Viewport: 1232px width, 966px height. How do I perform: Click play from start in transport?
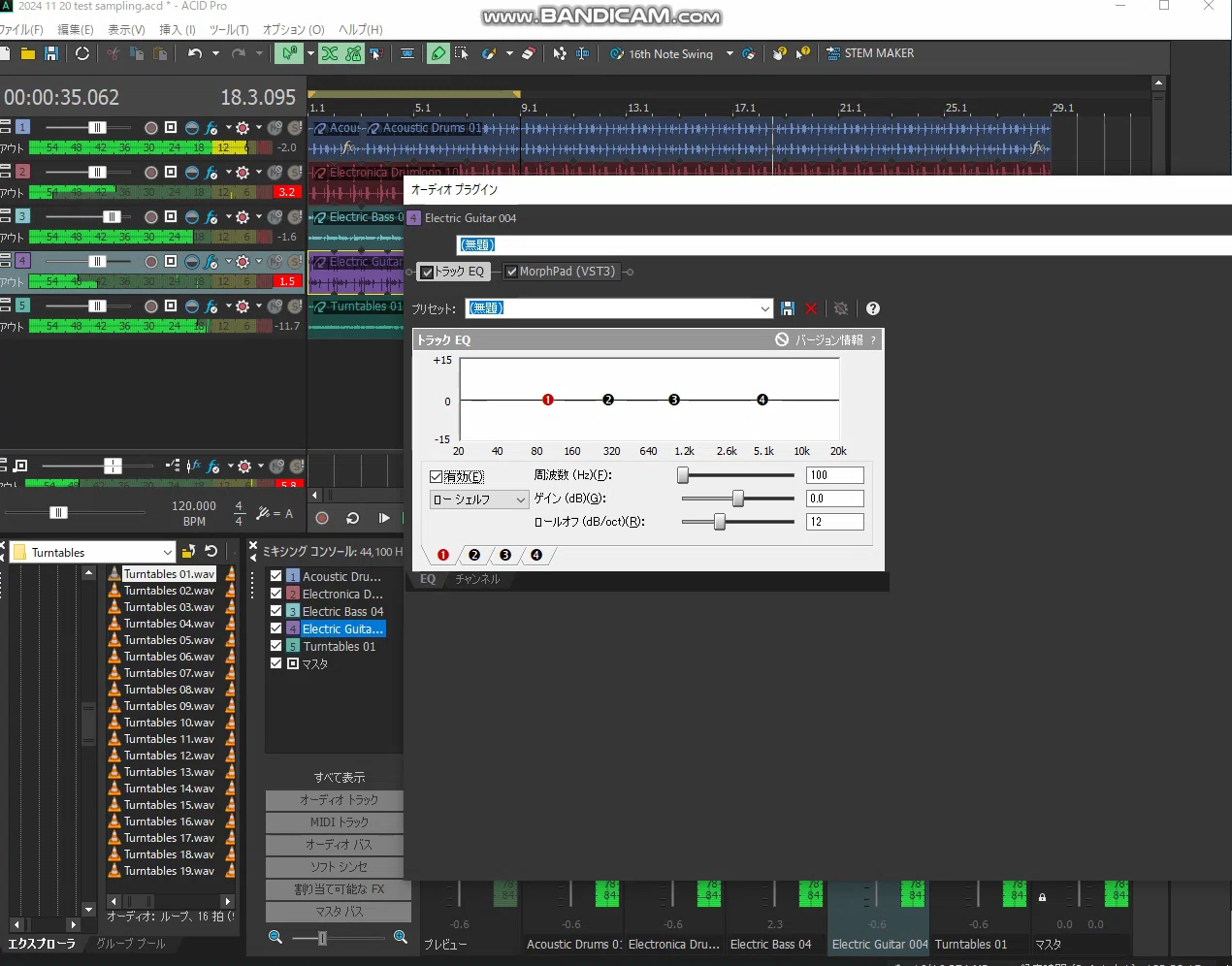(x=384, y=519)
